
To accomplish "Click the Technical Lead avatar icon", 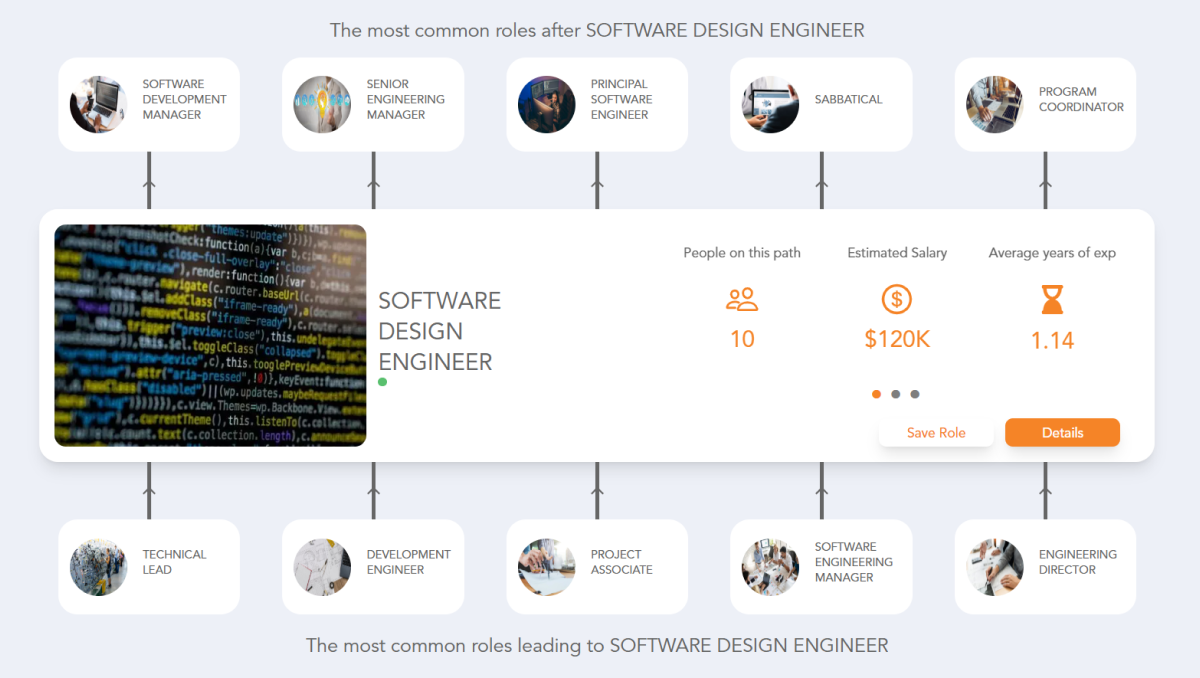I will [97, 566].
